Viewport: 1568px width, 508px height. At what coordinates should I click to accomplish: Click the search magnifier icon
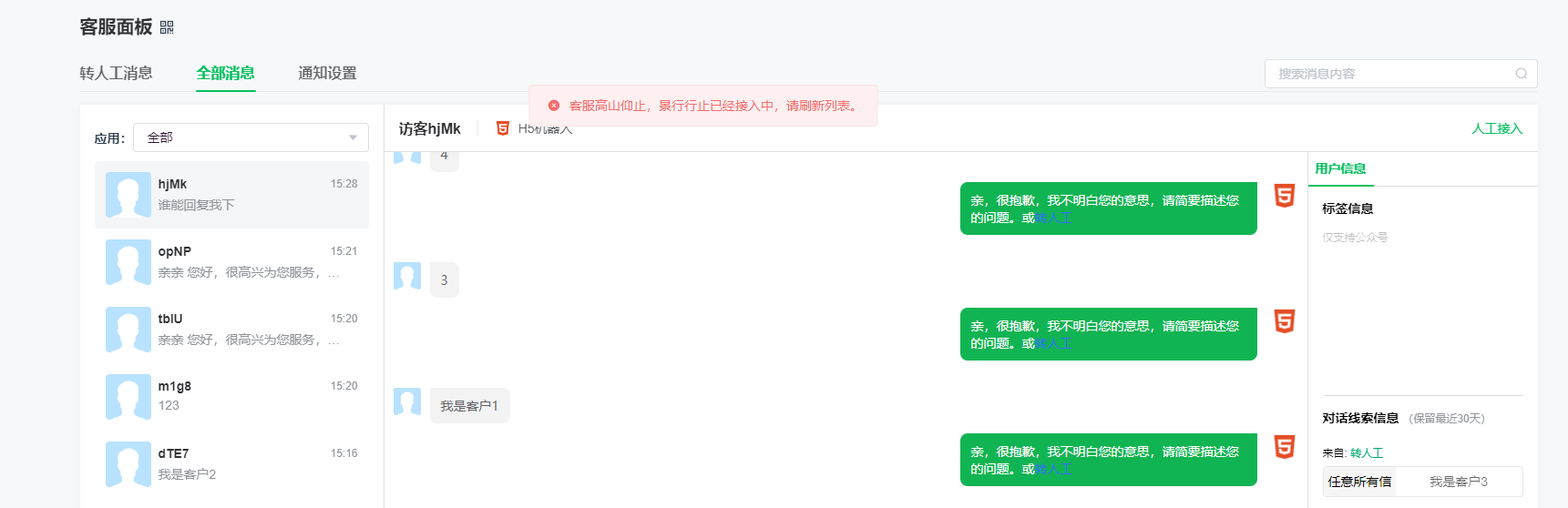[1521, 74]
